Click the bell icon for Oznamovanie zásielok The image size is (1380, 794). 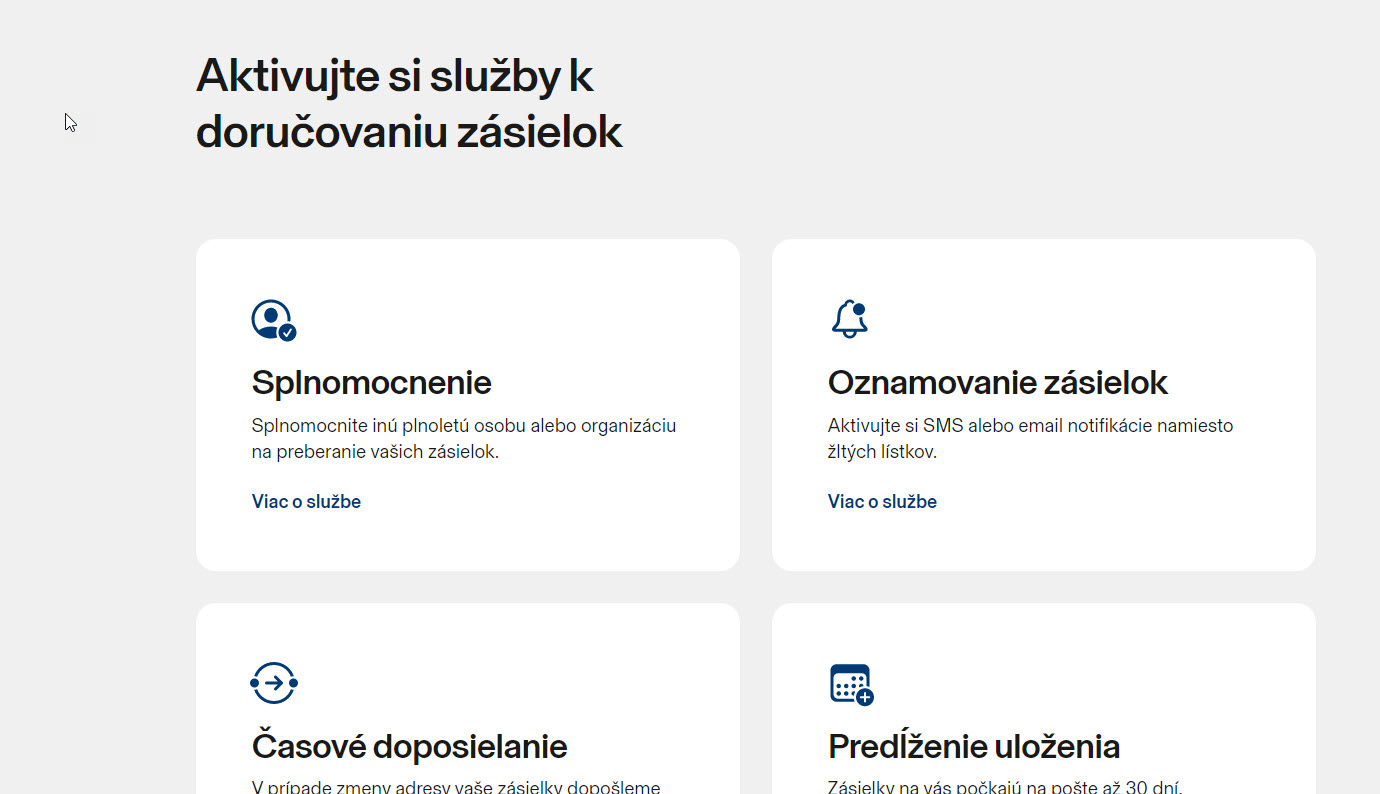(x=849, y=320)
